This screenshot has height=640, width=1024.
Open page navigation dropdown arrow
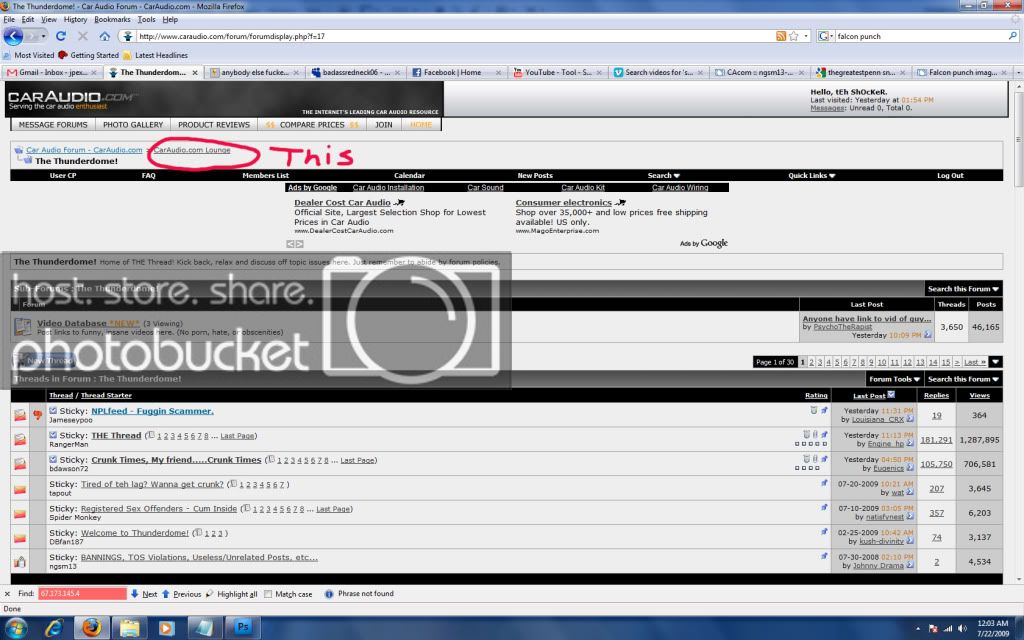(x=995, y=362)
